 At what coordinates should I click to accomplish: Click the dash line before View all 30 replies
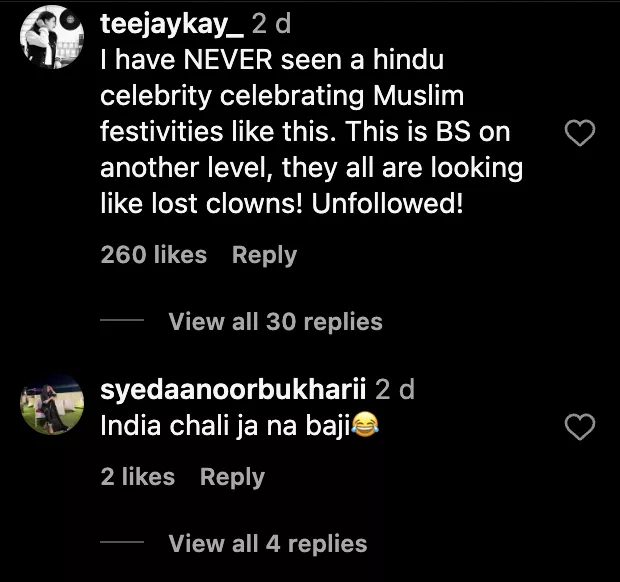123,322
